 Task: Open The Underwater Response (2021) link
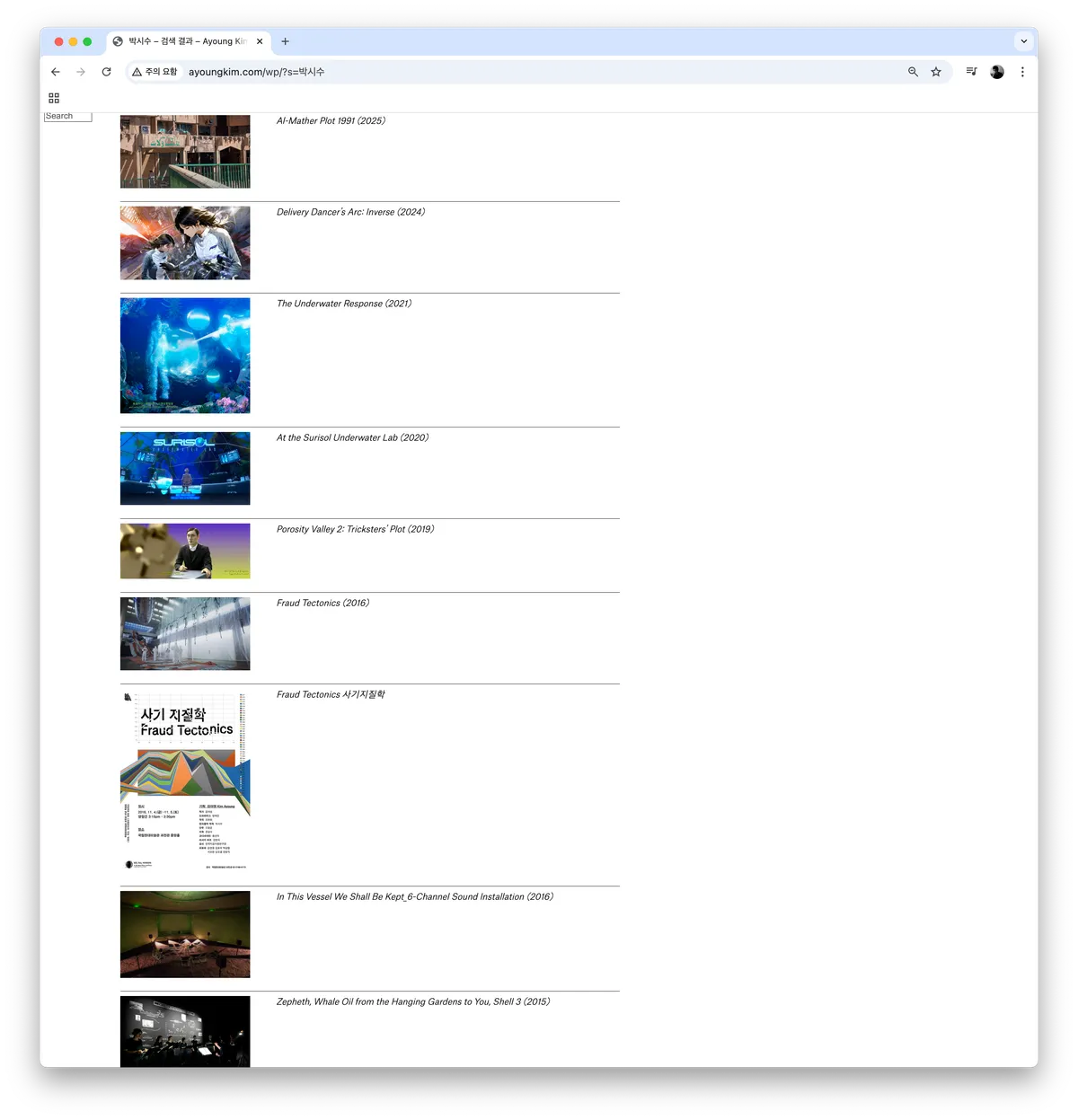[x=344, y=304]
